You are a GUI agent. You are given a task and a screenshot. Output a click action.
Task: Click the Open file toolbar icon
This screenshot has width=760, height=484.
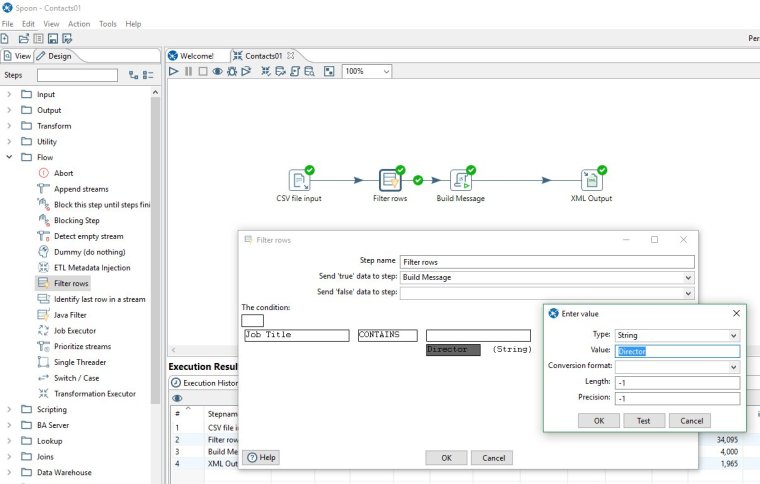tap(23, 39)
